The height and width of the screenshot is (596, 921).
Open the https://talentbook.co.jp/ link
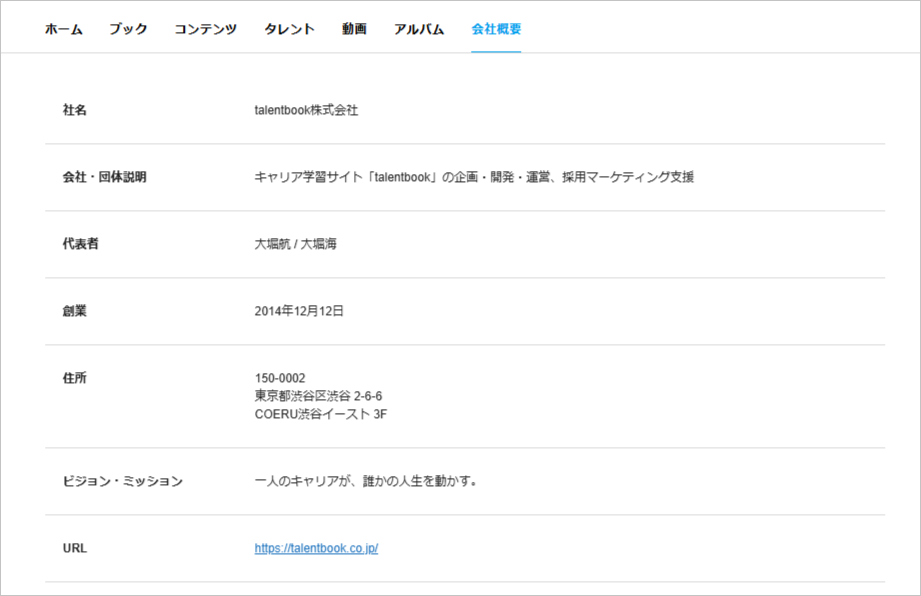[316, 548]
